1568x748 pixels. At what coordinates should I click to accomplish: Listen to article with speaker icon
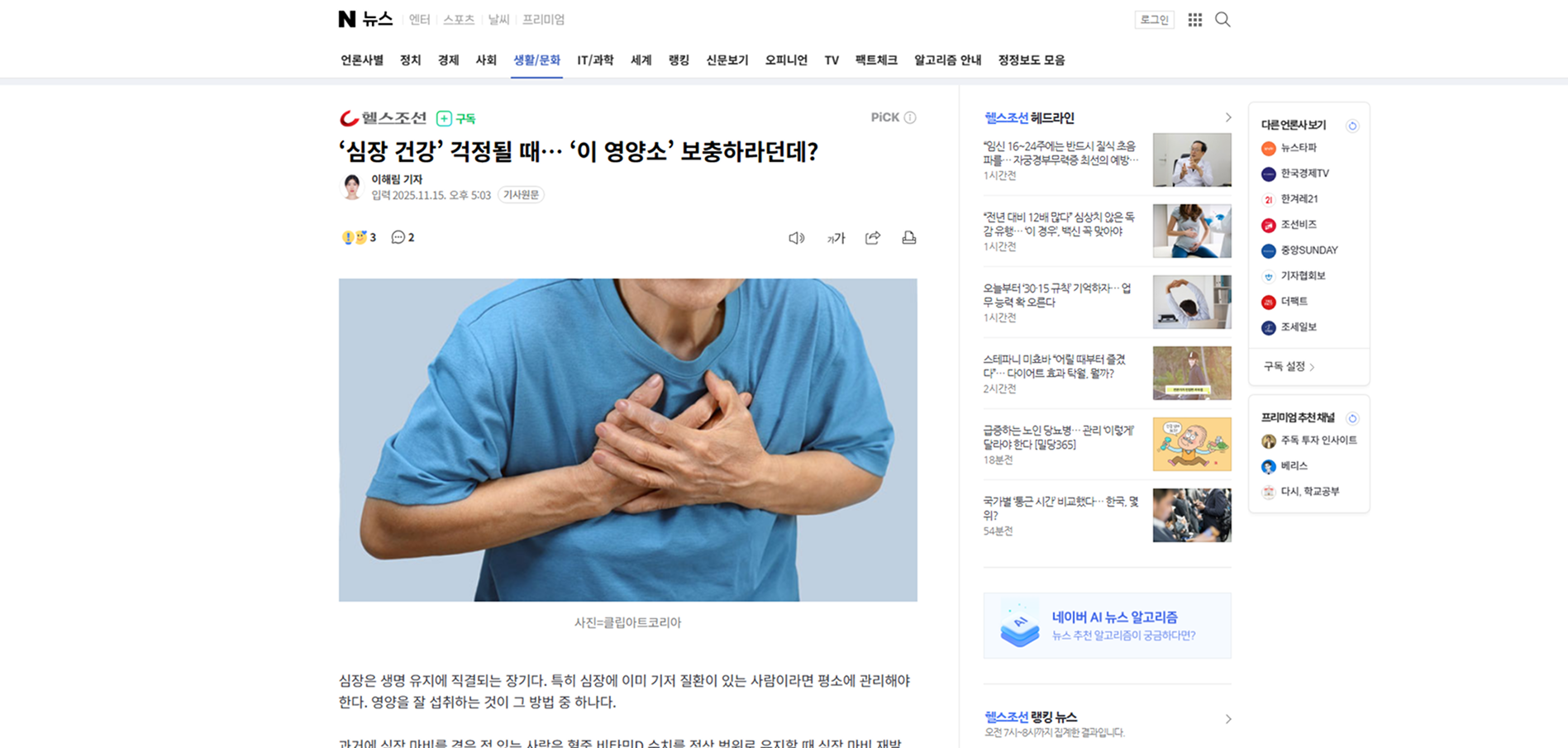(x=797, y=238)
